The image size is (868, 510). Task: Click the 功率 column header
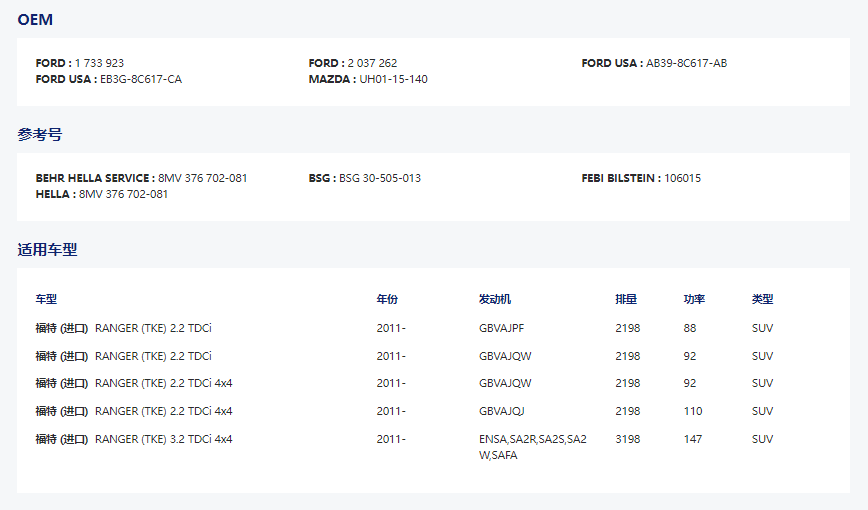pyautogui.click(x=694, y=299)
